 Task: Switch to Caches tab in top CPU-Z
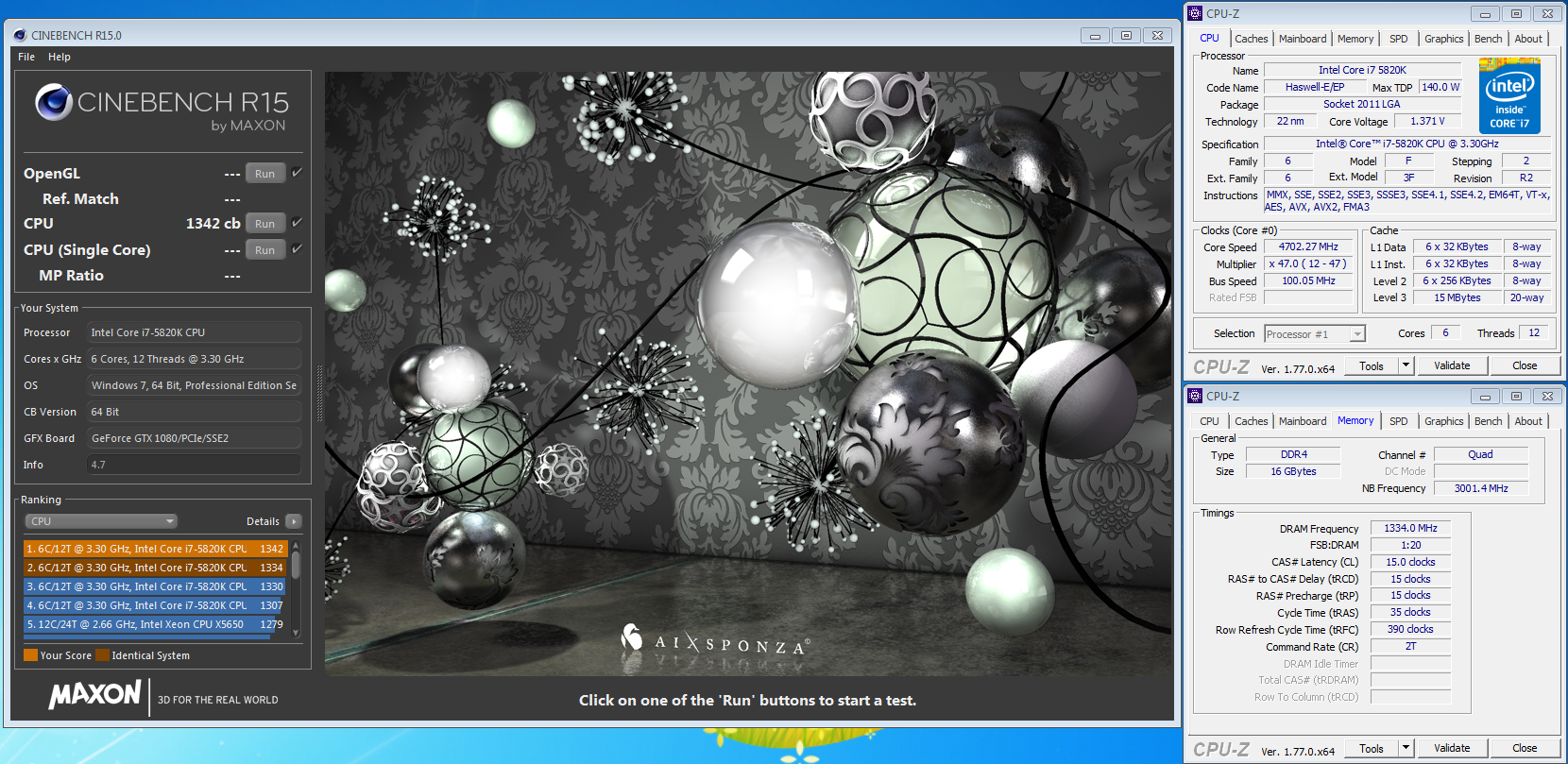(1252, 39)
